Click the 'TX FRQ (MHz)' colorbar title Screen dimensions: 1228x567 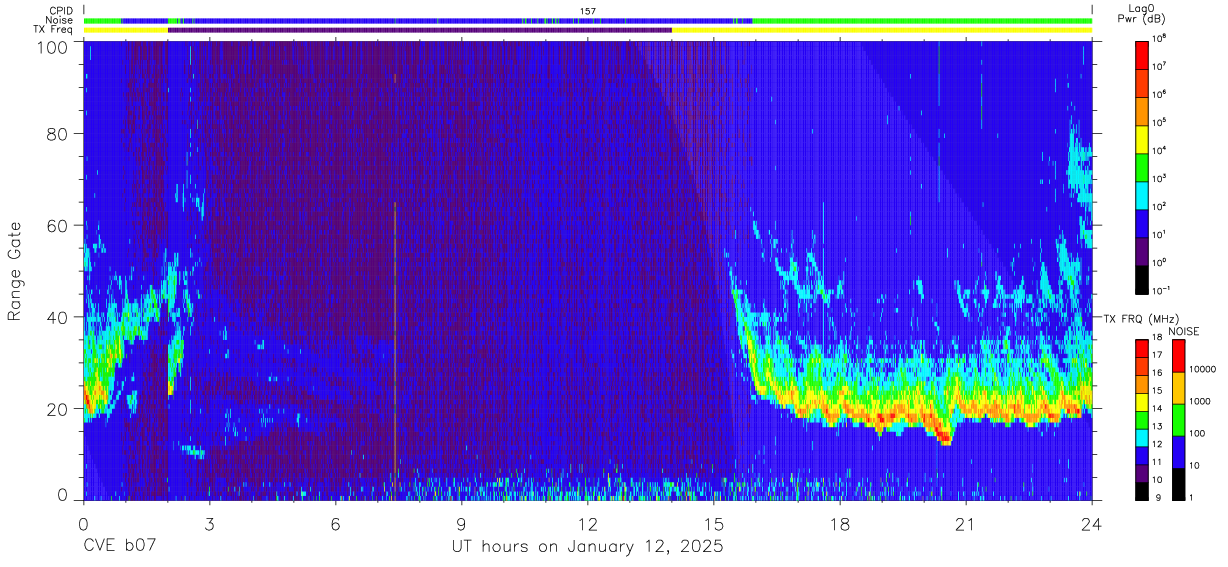[1139, 319]
